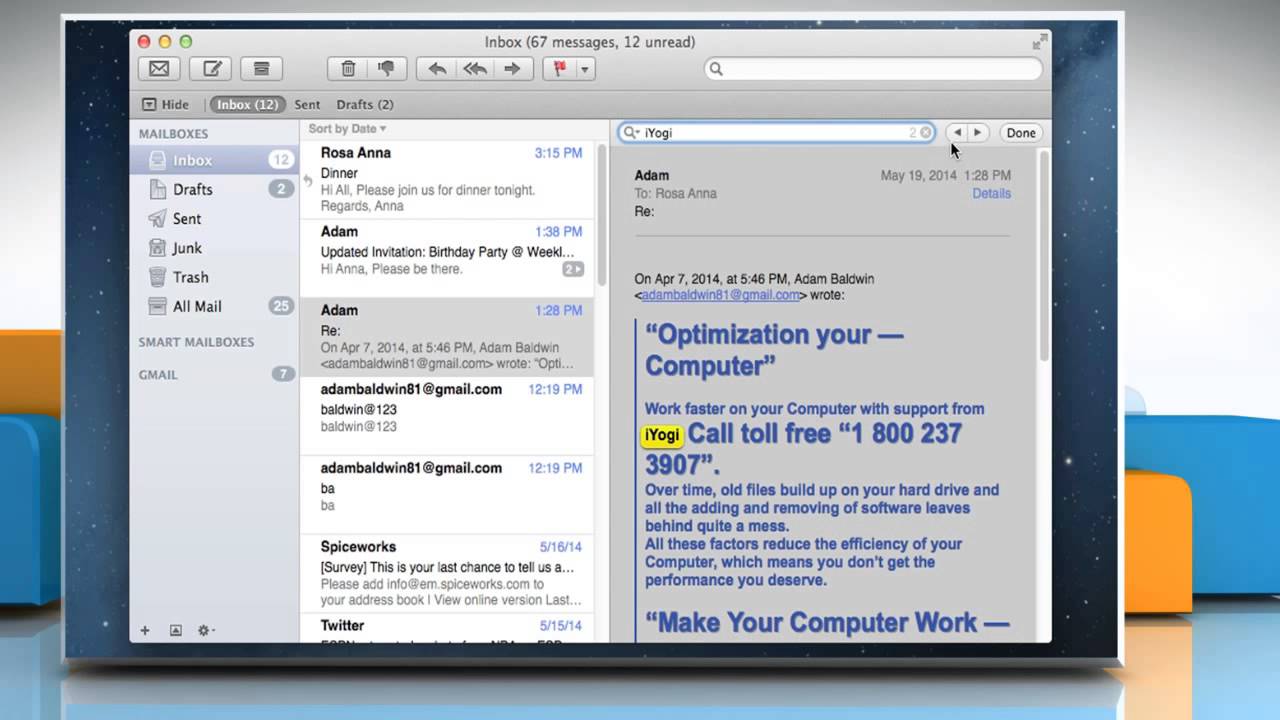
Task: Reply to the selected message
Action: pyautogui.click(x=437, y=68)
